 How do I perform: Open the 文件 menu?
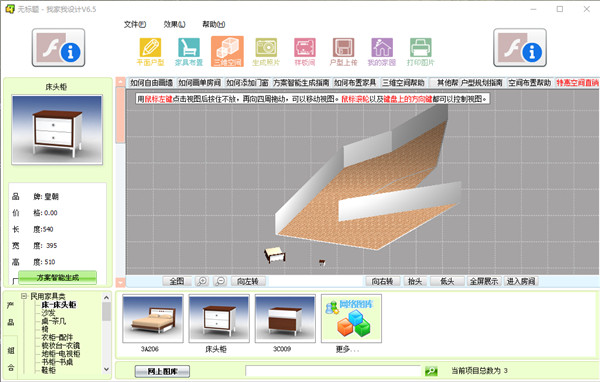[x=135, y=24]
